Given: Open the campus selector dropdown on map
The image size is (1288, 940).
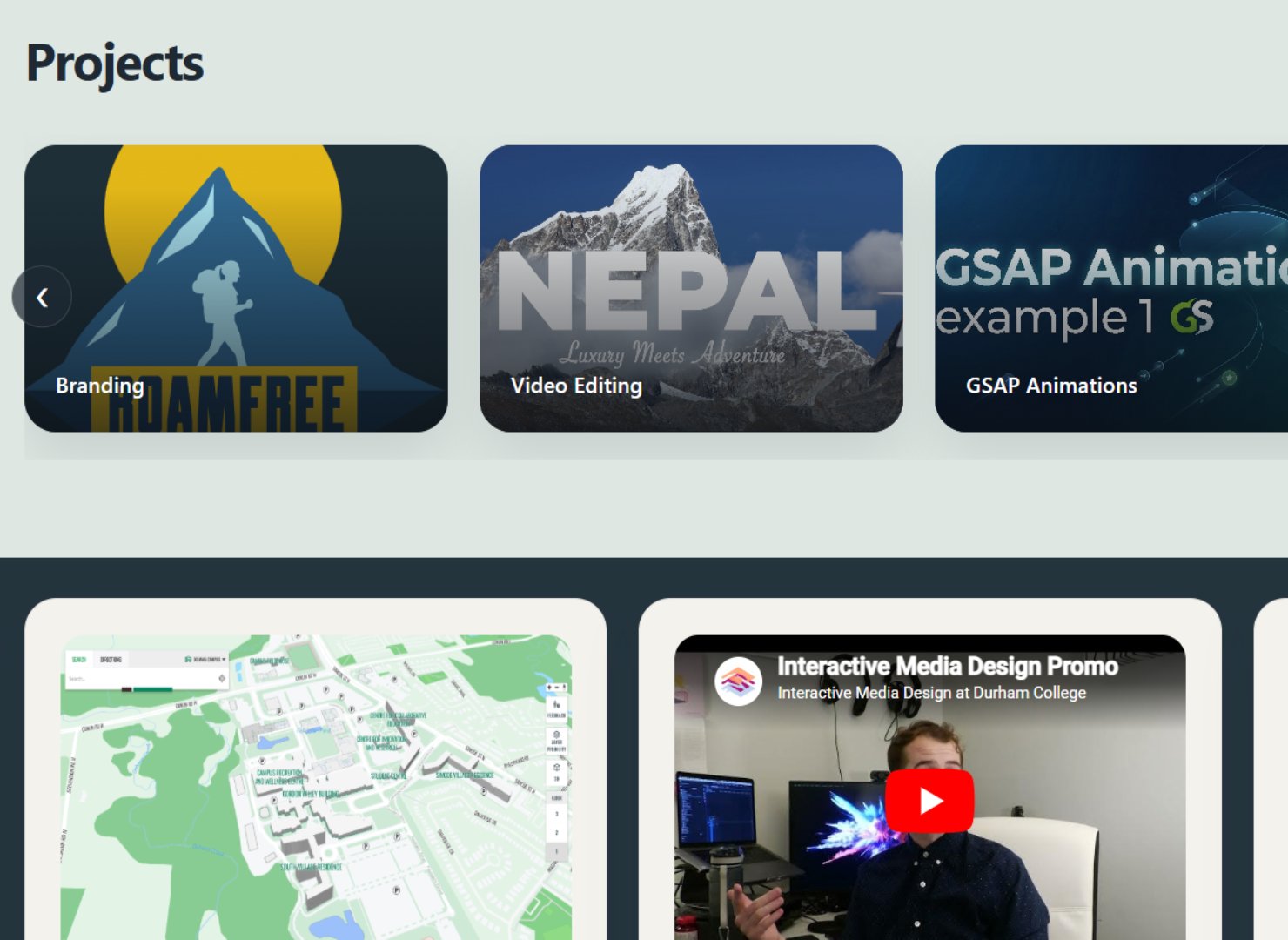Looking at the screenshot, I should coord(205,659).
